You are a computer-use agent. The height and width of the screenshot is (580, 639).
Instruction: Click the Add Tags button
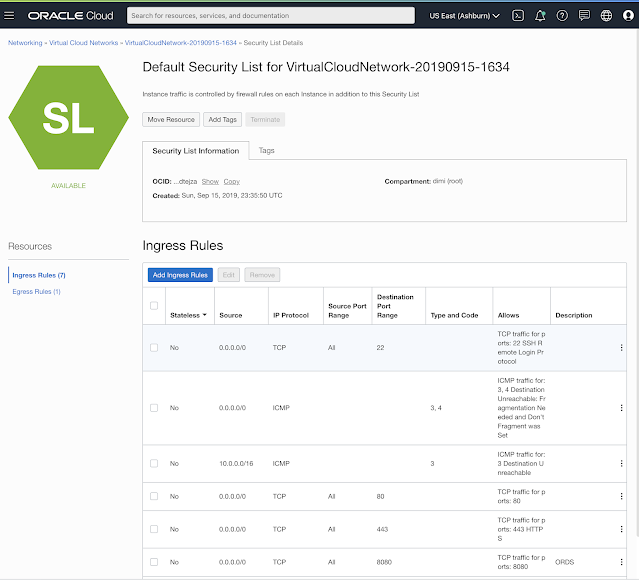pos(223,119)
